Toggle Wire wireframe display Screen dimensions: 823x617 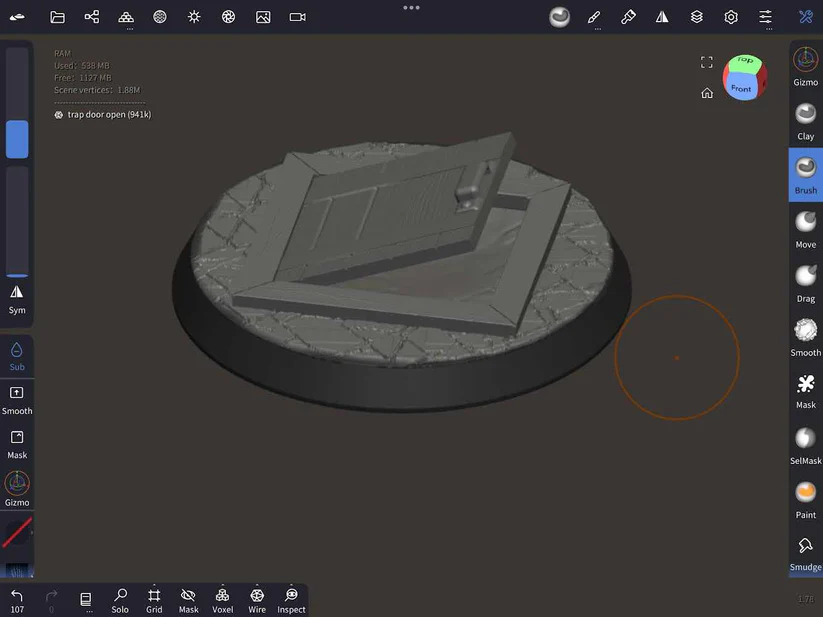(x=257, y=601)
